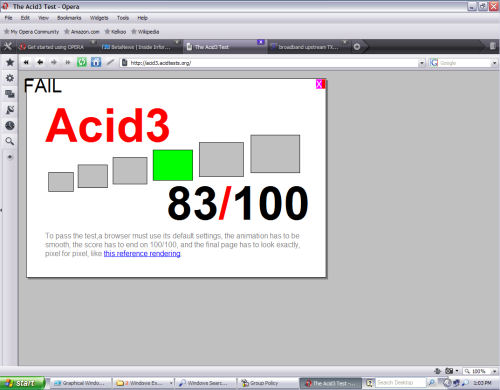The image size is (500, 390).
Task: Click The Acid3 Test taskbar button
Action: (x=331, y=383)
